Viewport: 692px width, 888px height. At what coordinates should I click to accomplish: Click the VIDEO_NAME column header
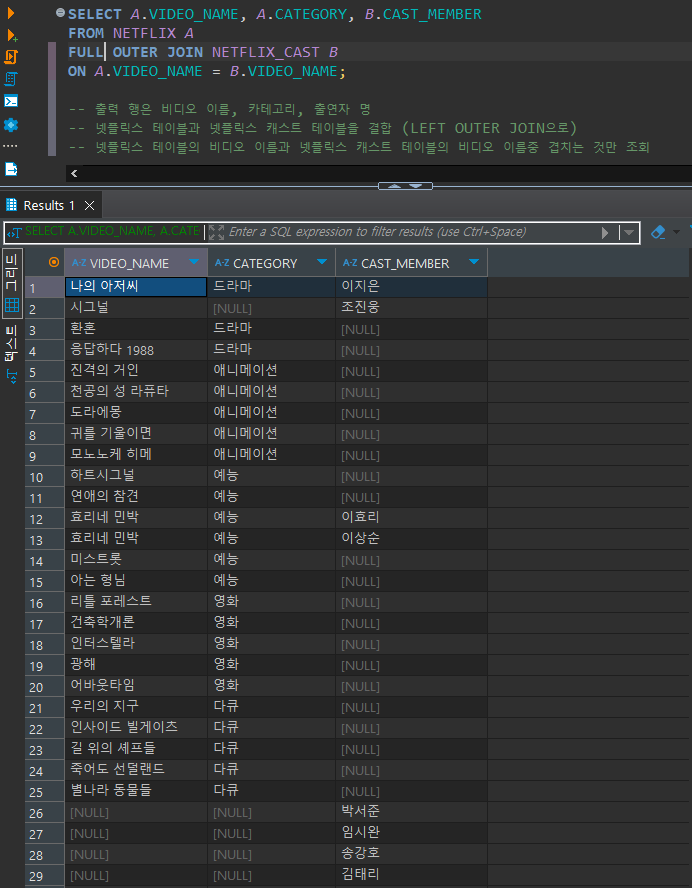click(x=136, y=263)
